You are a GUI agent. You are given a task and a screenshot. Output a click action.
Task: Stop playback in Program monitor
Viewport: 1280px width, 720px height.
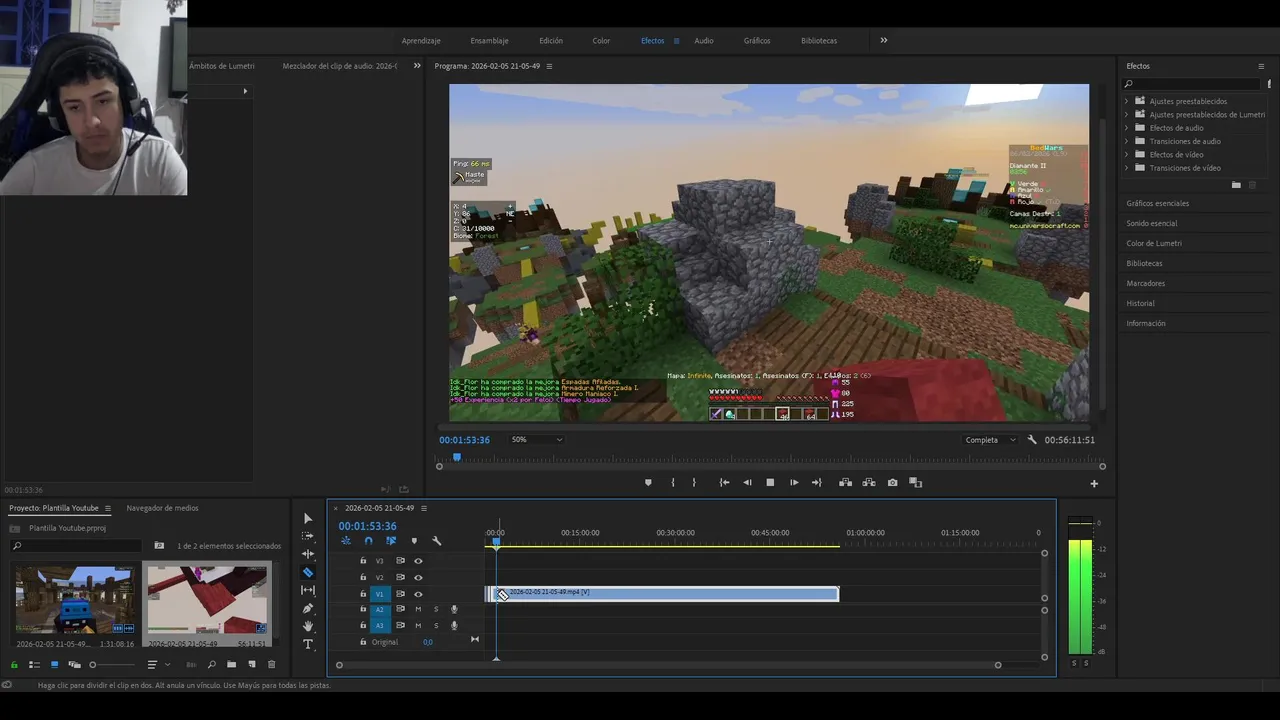pyautogui.click(x=770, y=483)
